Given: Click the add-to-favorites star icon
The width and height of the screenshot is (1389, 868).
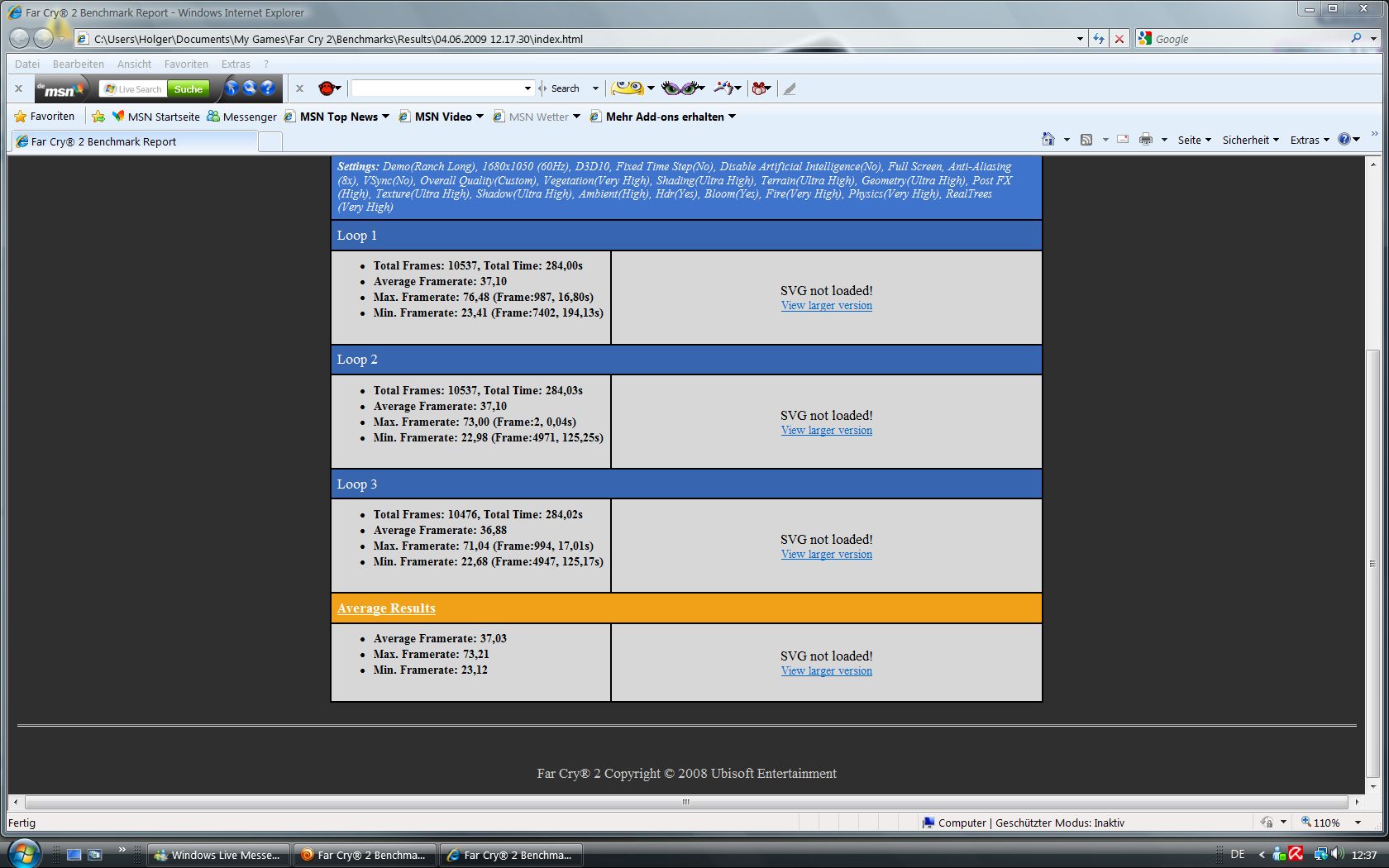Looking at the screenshot, I should point(98,117).
